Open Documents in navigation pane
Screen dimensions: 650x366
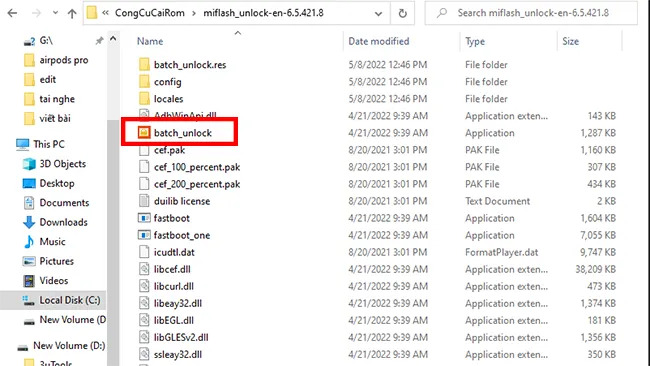[64, 203]
